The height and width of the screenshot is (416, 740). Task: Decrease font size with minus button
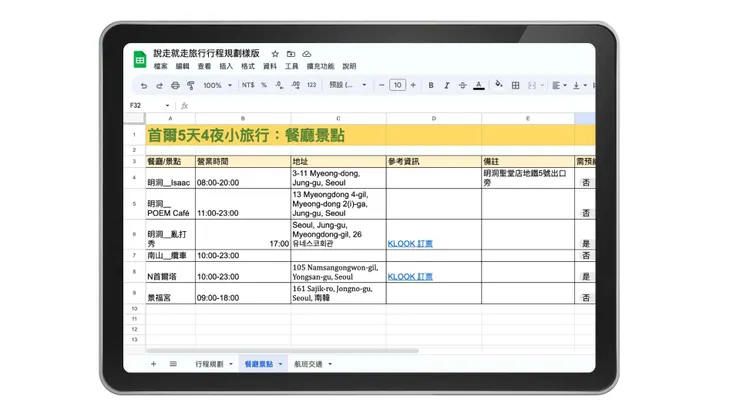tap(381, 85)
